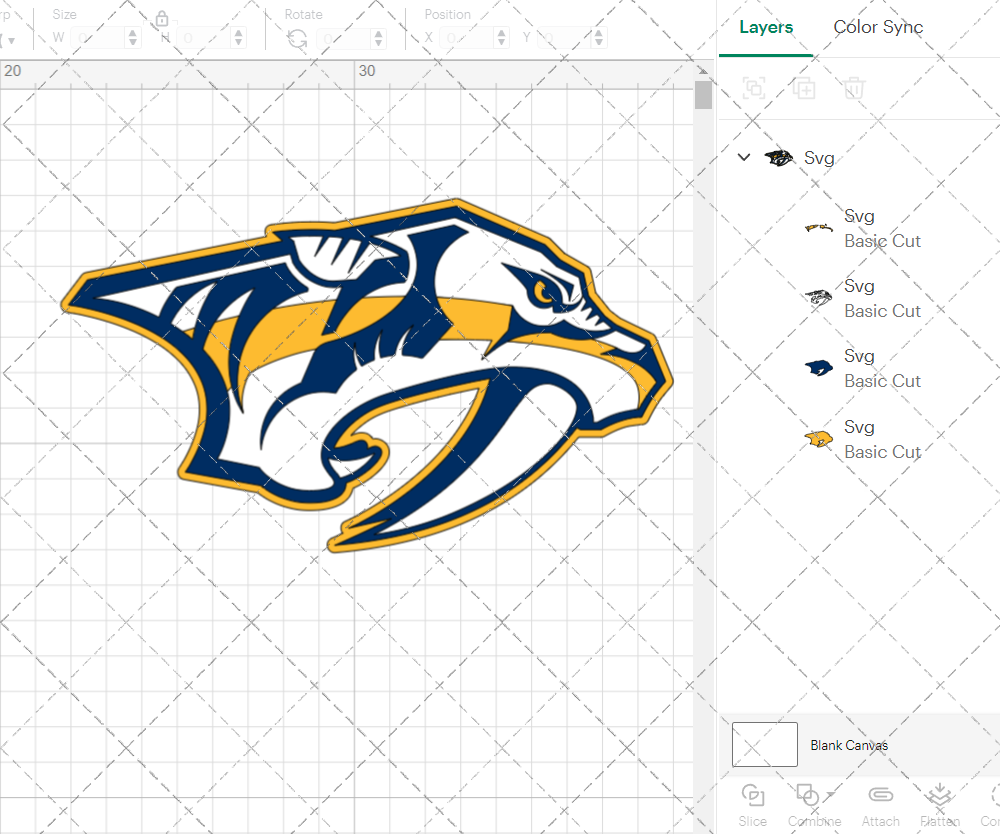This screenshot has height=834, width=1000.
Task: Select the gold background Svg layer
Action: [x=819, y=439]
